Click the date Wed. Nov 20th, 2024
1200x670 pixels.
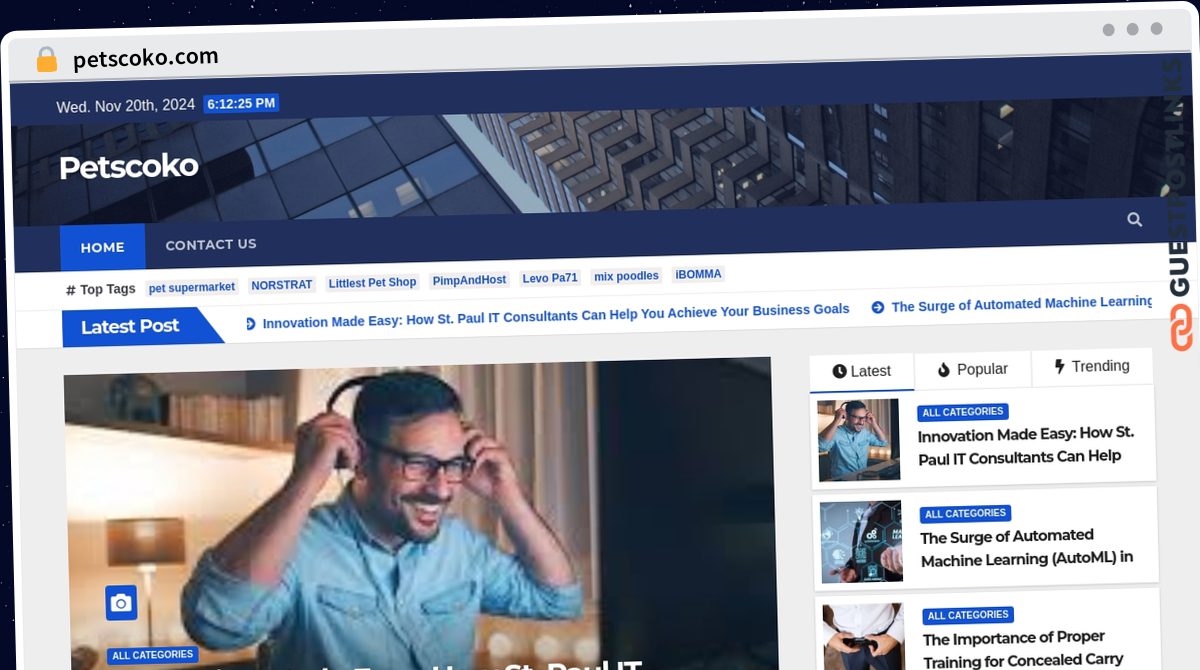(126, 106)
